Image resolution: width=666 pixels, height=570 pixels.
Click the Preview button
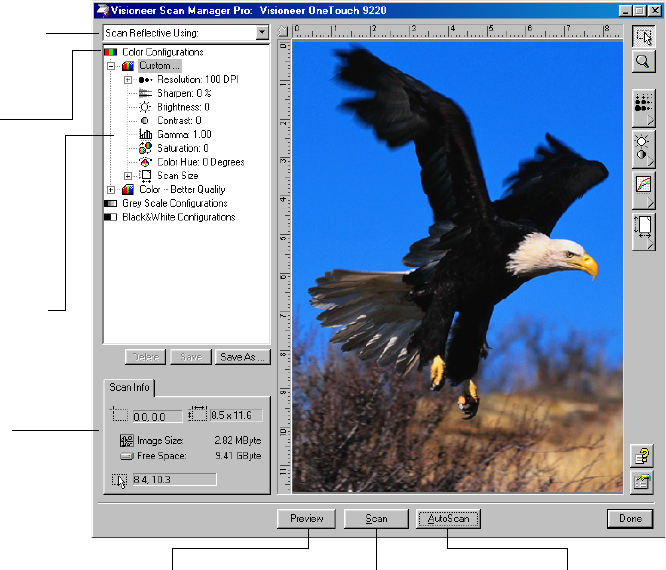(x=307, y=519)
